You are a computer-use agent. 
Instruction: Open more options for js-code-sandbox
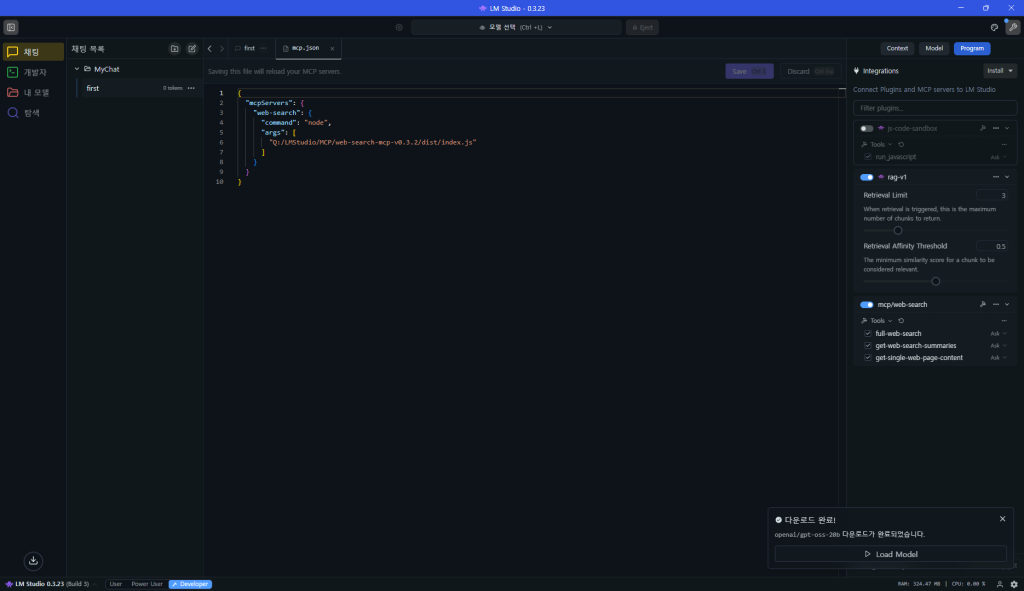click(x=996, y=128)
